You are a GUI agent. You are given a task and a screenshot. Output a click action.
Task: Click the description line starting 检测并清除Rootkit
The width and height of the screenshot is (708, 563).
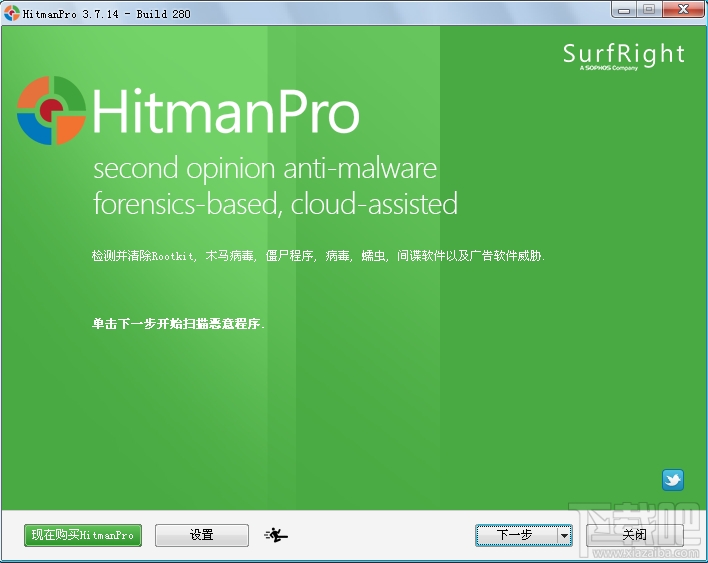[x=318, y=256]
